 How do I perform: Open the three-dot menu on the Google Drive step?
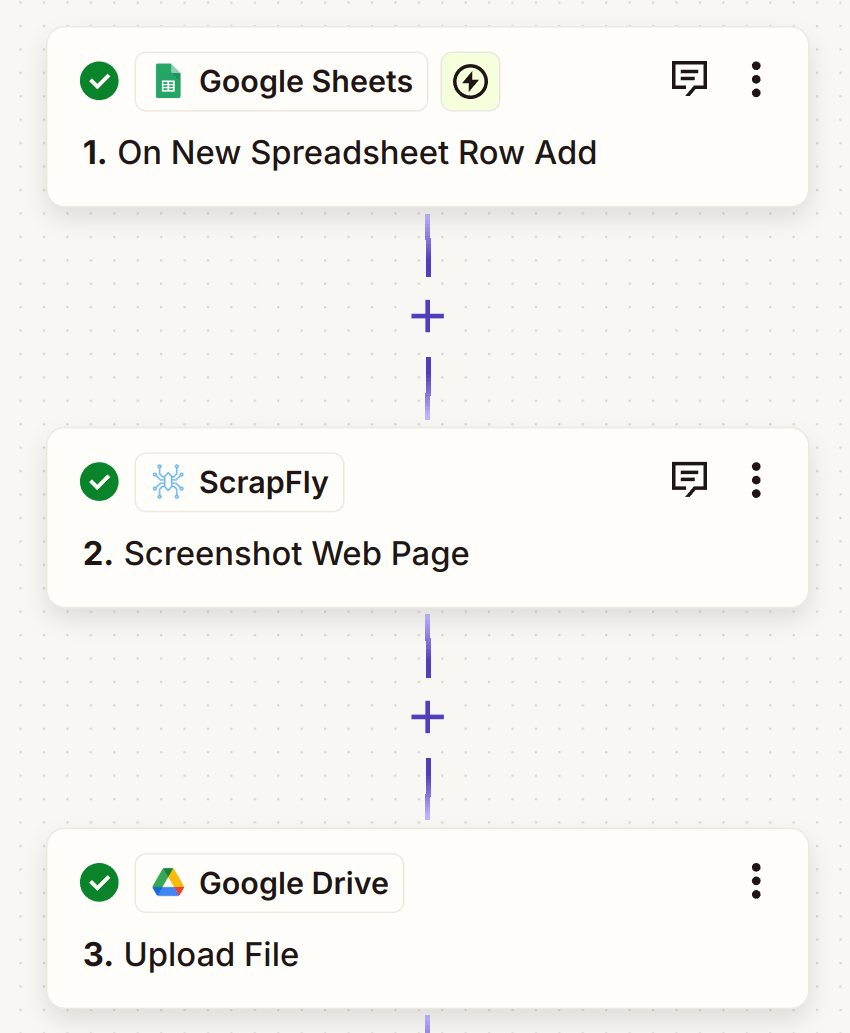click(x=756, y=882)
